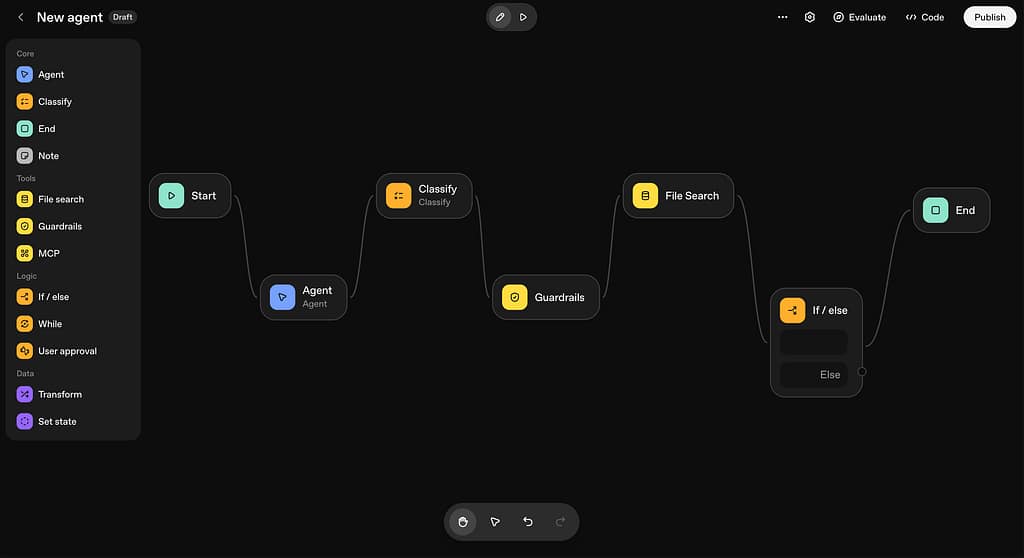The image size is (1024, 558).
Task: Undo the last canvas action
Action: tap(528, 522)
